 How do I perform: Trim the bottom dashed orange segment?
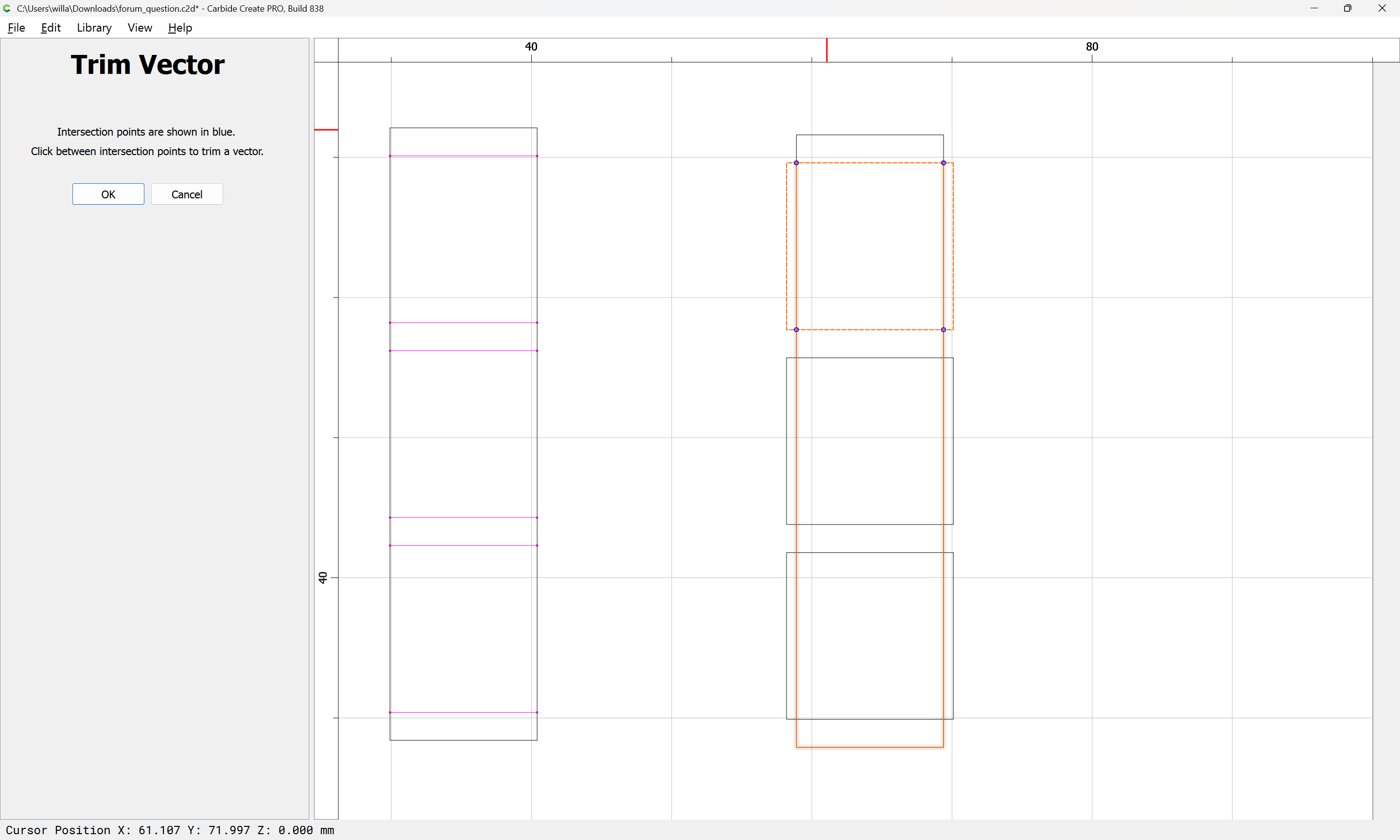(870, 330)
